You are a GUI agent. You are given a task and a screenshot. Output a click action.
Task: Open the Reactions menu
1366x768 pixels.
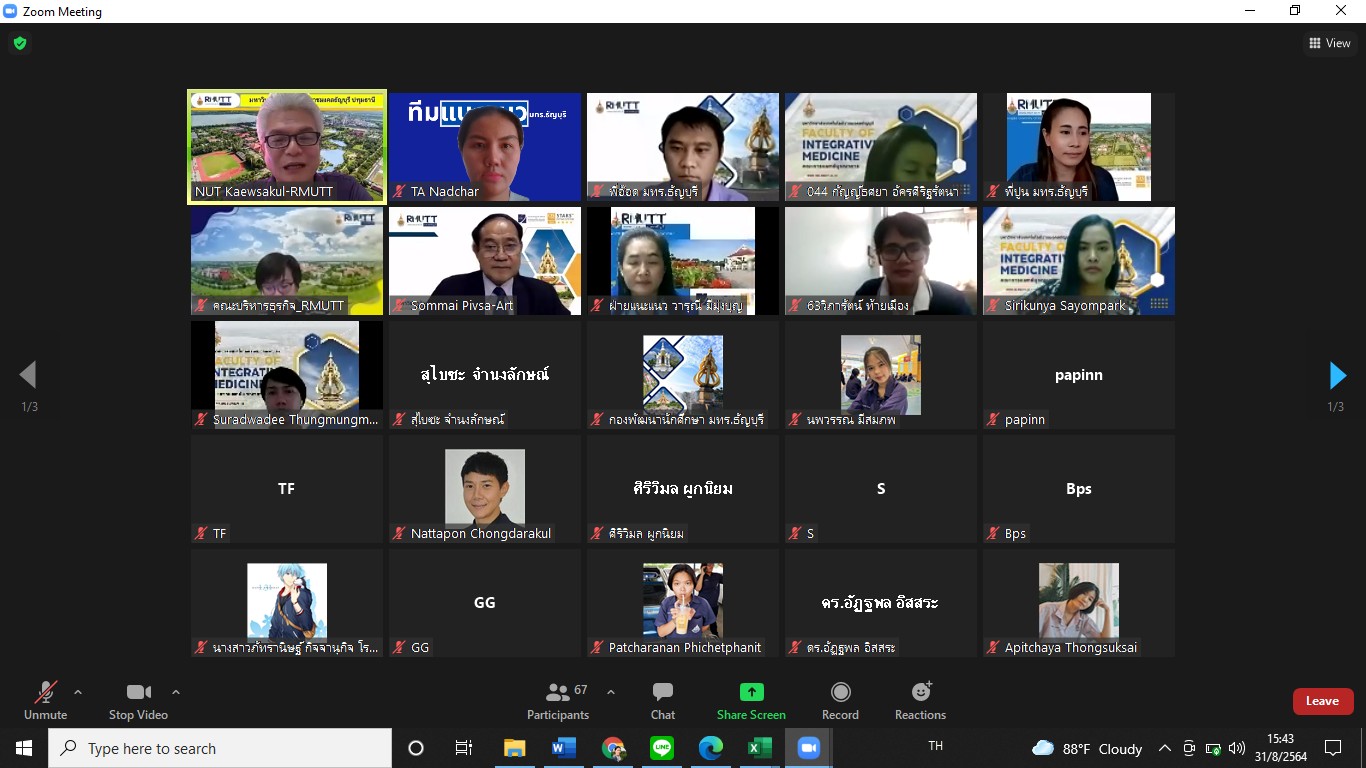[x=920, y=700]
